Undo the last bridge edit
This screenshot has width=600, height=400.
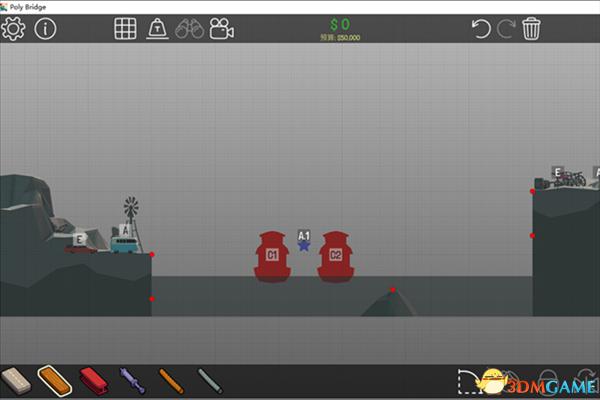[481, 29]
